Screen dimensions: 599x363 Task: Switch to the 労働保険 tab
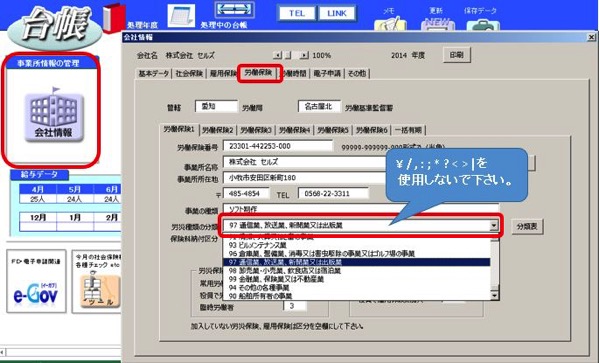tap(259, 73)
